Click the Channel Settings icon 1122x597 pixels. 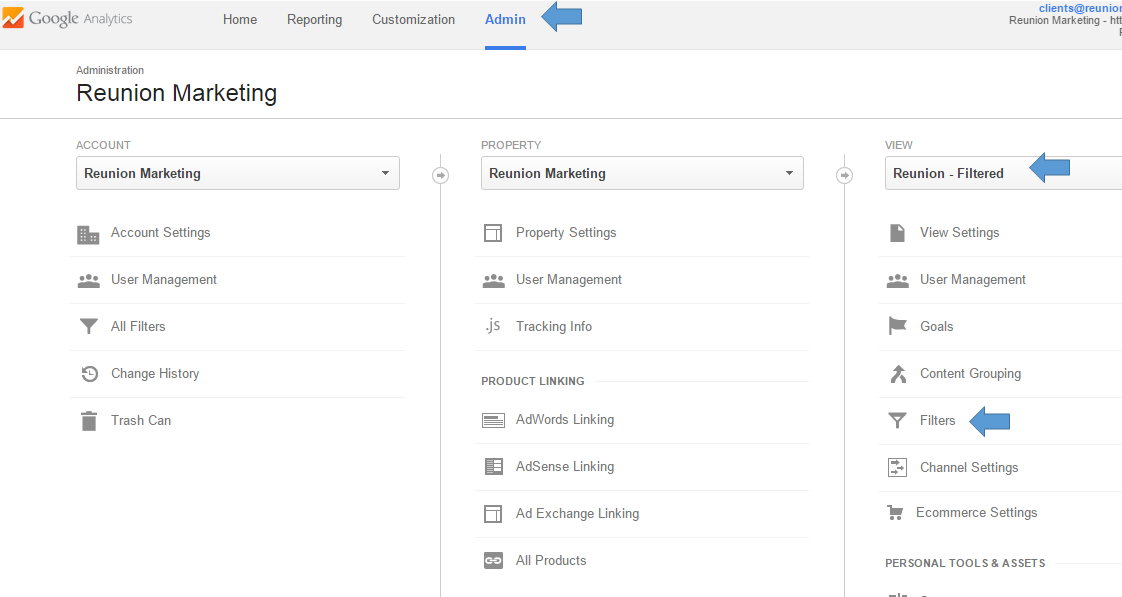click(x=897, y=467)
